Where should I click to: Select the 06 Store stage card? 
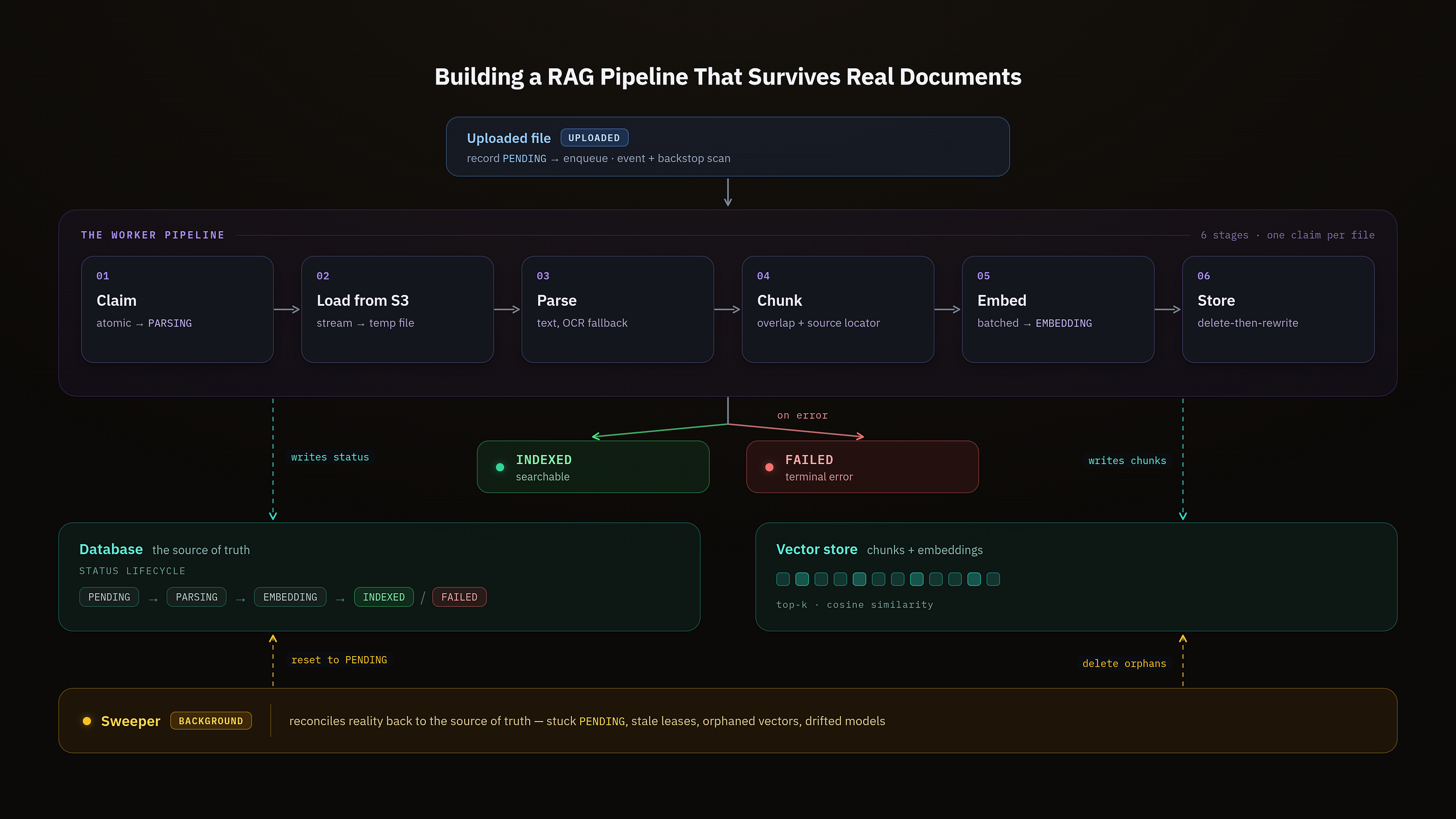click(x=1278, y=309)
